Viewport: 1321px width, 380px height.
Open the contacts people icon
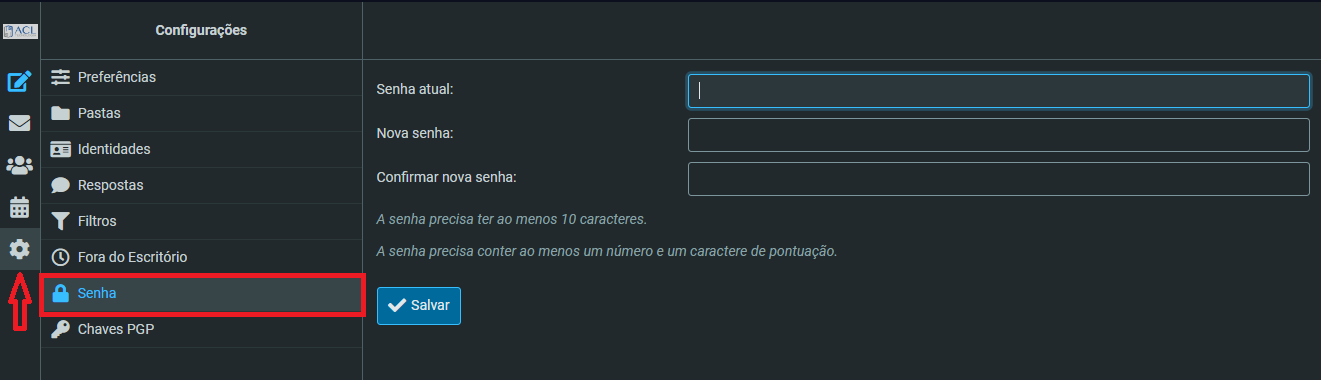point(20,166)
